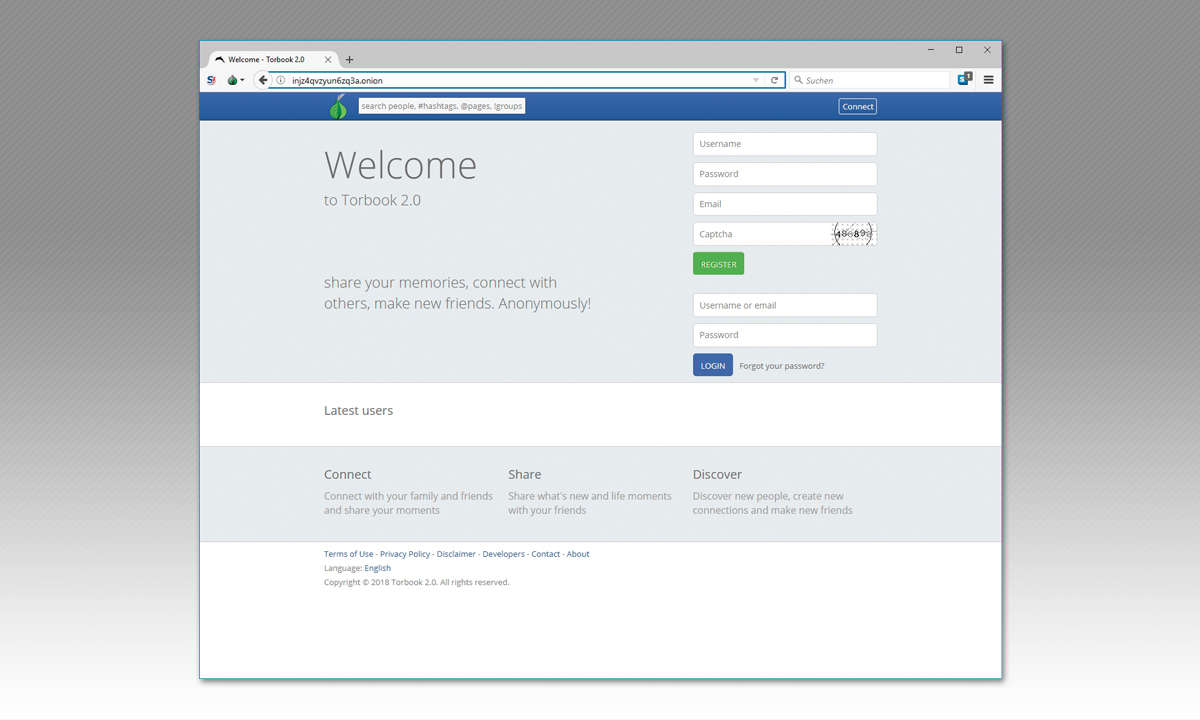Open Forgot your password? link

(782, 366)
